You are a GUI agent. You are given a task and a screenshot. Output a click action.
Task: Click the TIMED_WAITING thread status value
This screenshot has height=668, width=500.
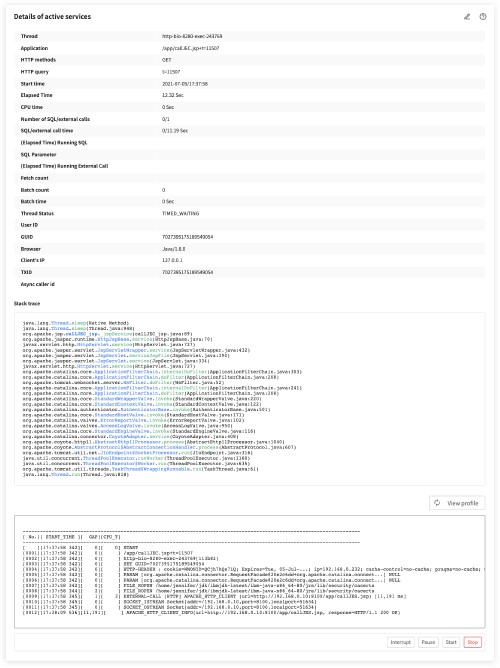(181, 213)
